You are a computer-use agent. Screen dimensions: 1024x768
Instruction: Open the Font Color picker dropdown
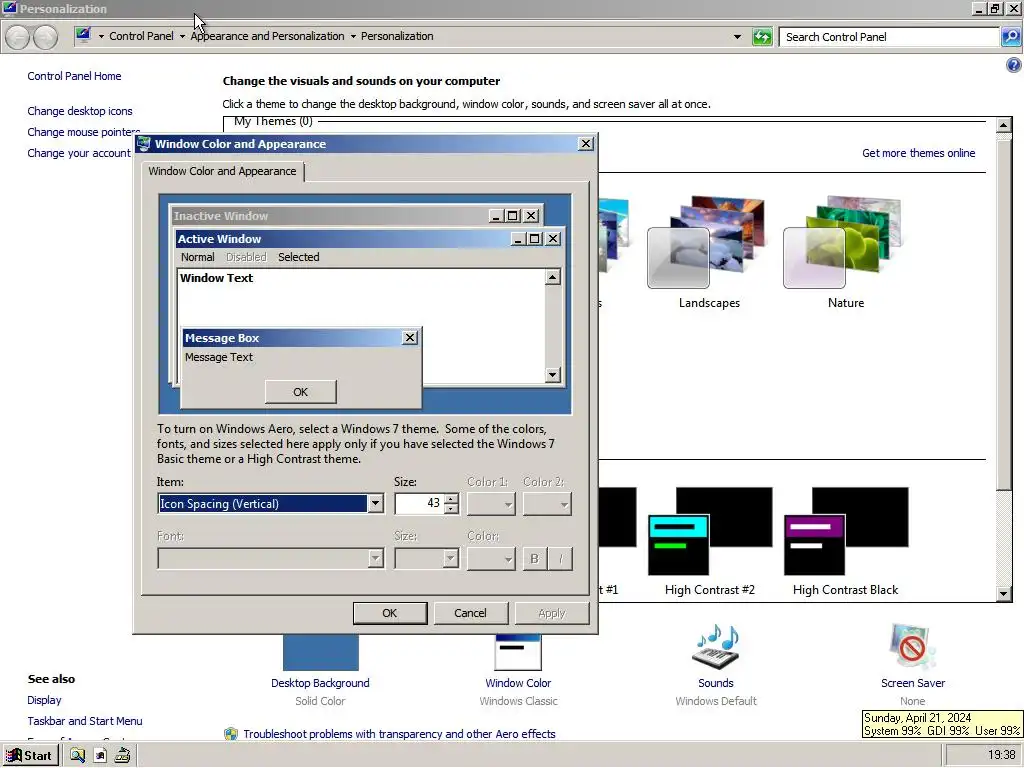click(491, 558)
